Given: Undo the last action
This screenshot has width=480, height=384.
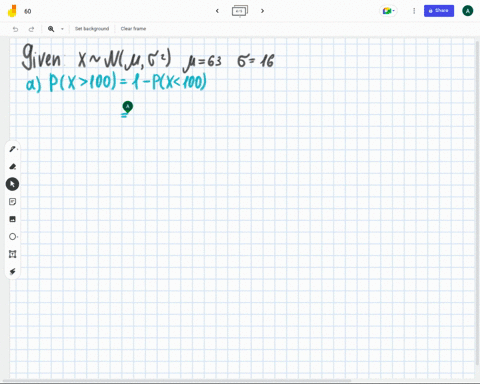Looking at the screenshot, I should point(15,29).
